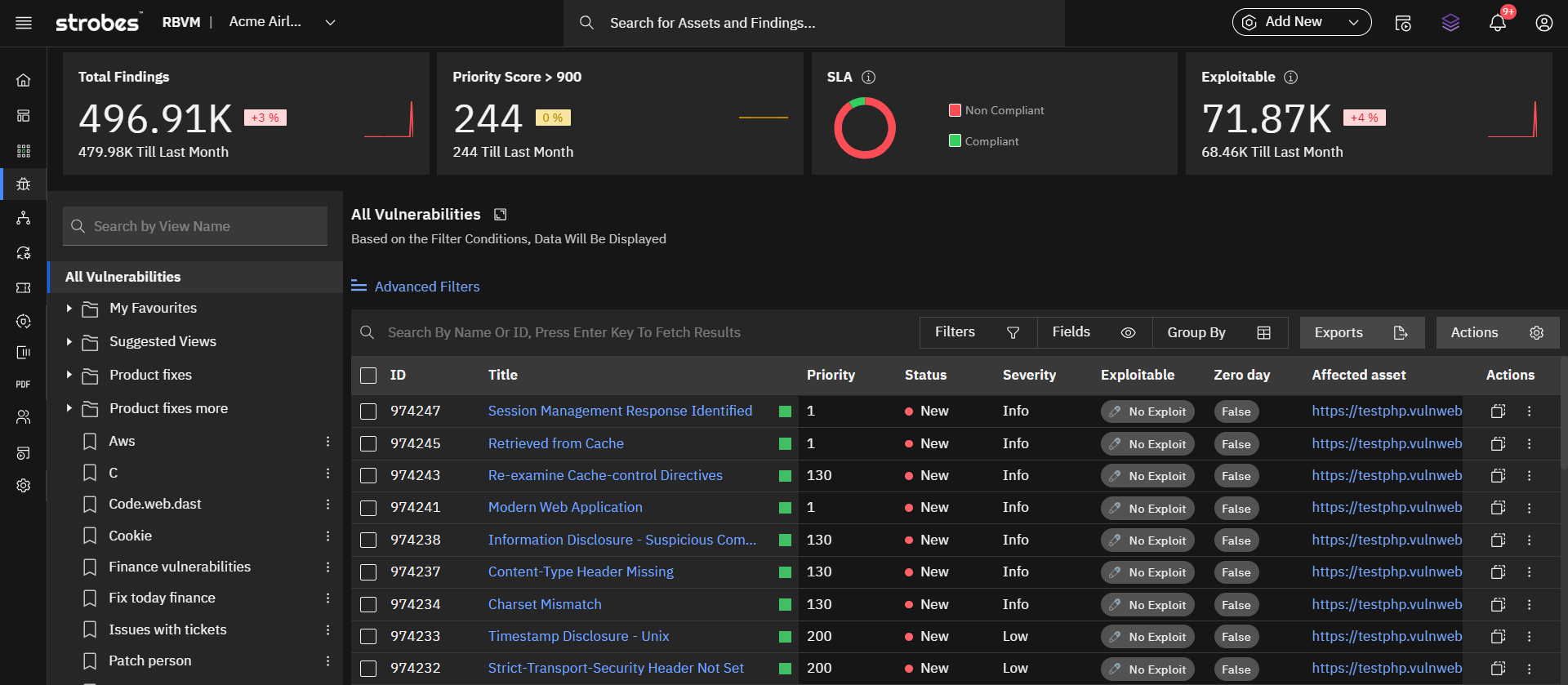Open options menu for Finance vulnerabilities view

click(x=328, y=567)
